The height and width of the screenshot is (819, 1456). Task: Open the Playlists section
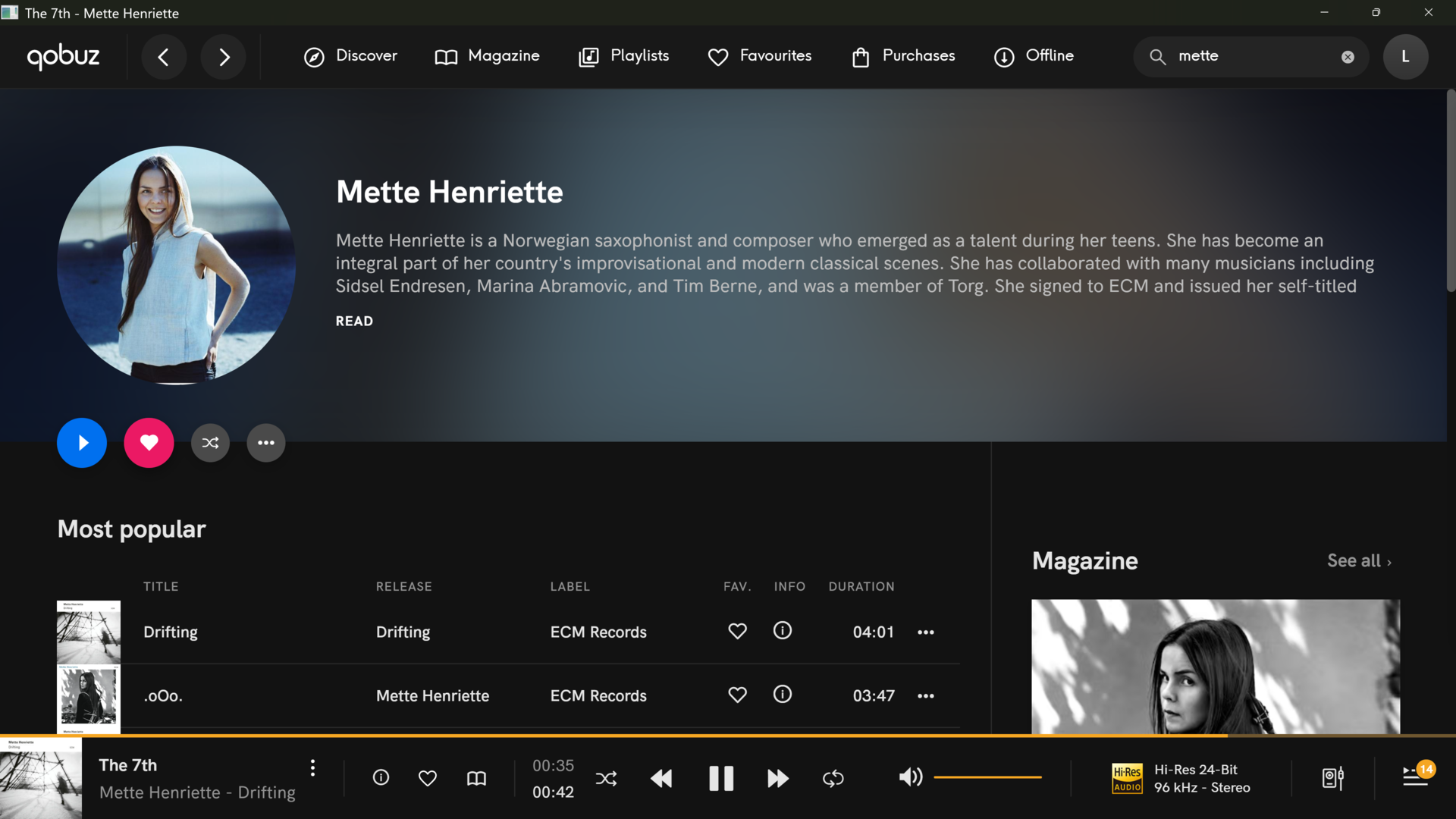point(623,56)
